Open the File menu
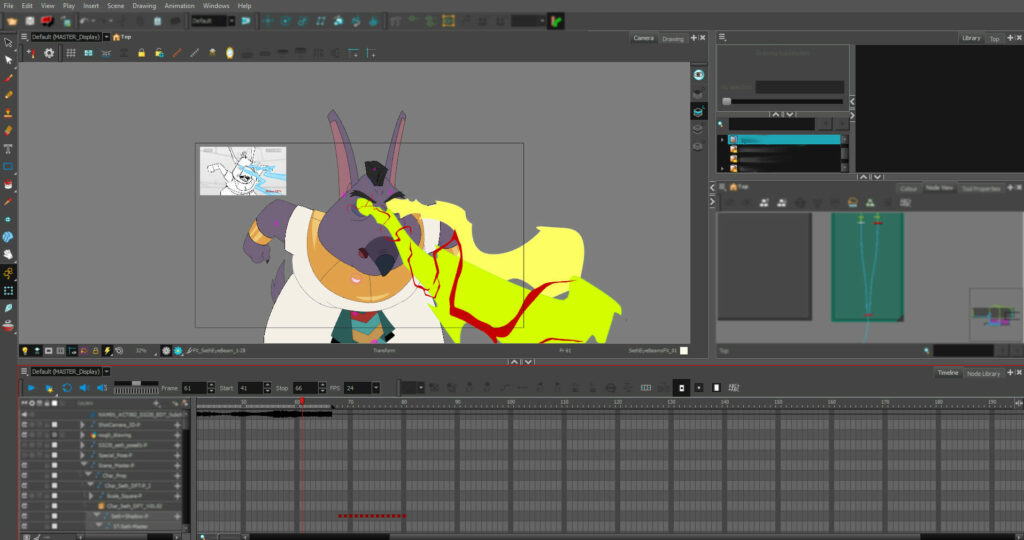This screenshot has width=1024, height=540. pos(8,6)
